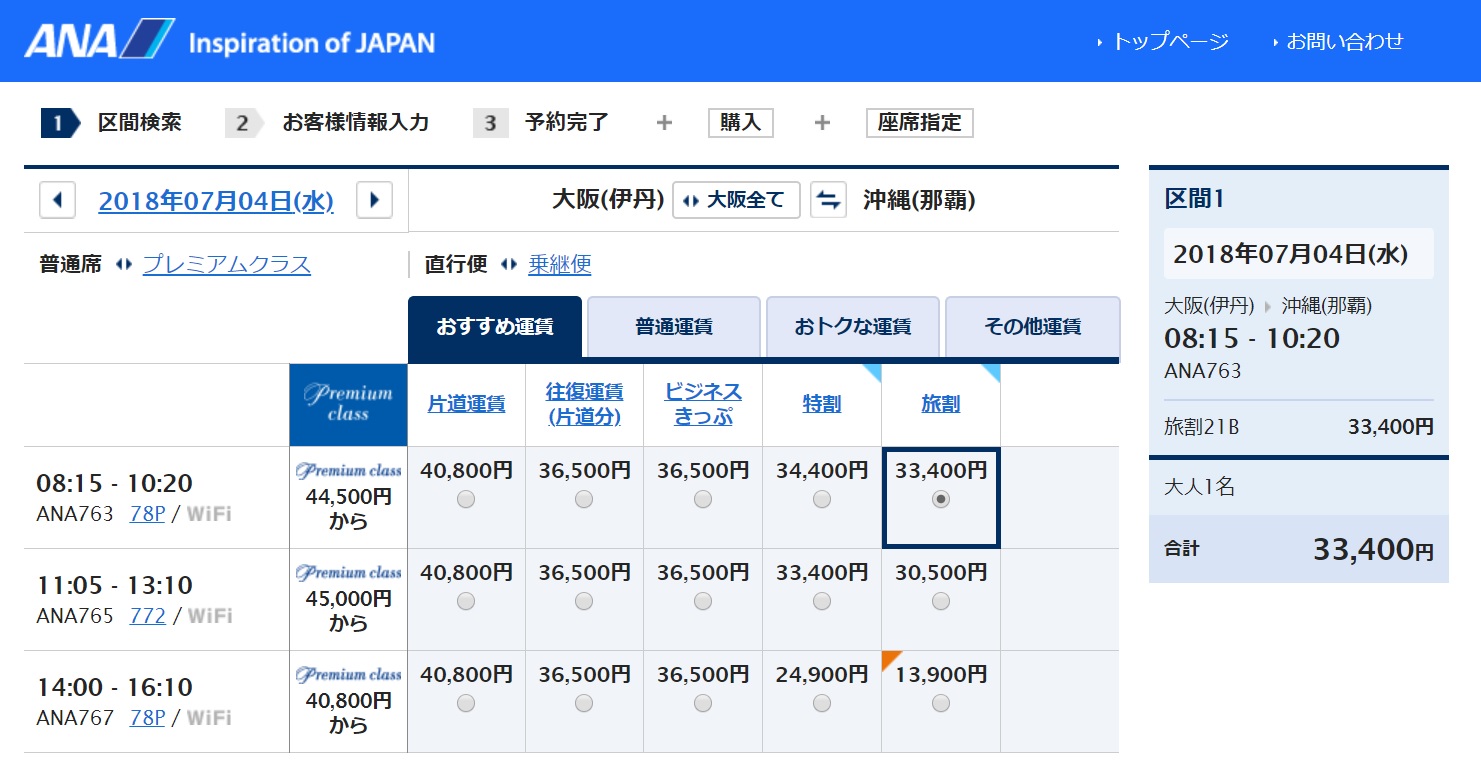Click the 大人1名 passenger count
Viewport: 1481px width, 771px height.
1200,488
